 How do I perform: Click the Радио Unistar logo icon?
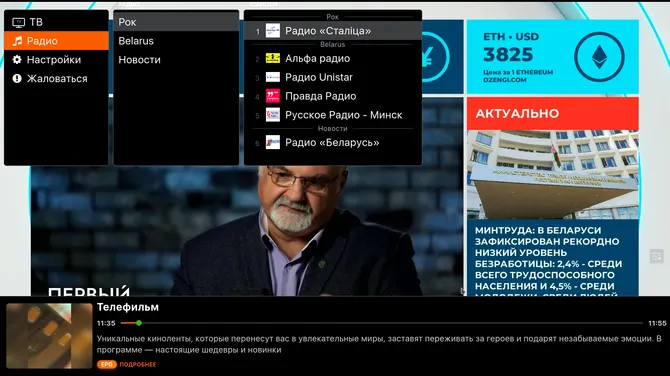coord(273,77)
